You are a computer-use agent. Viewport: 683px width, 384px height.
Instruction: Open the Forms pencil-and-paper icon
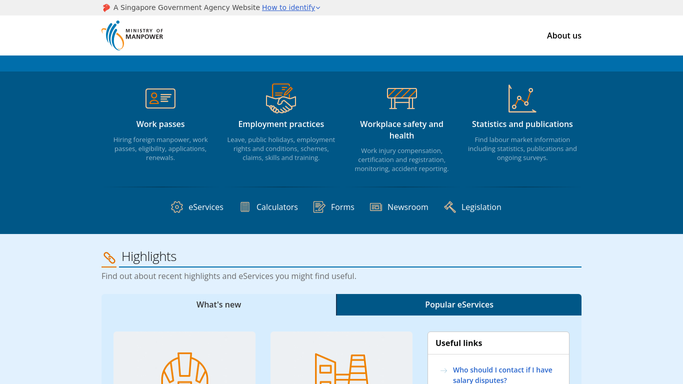(319, 207)
